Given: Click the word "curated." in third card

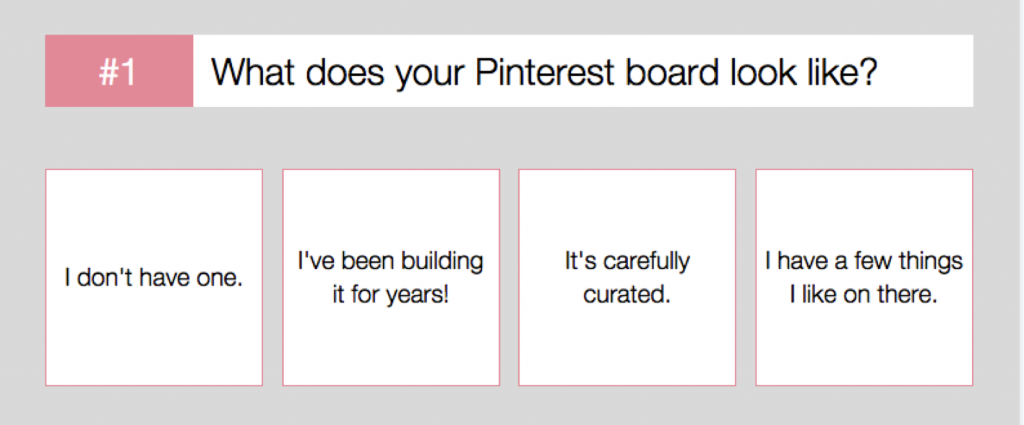Looking at the screenshot, I should coord(627,297).
